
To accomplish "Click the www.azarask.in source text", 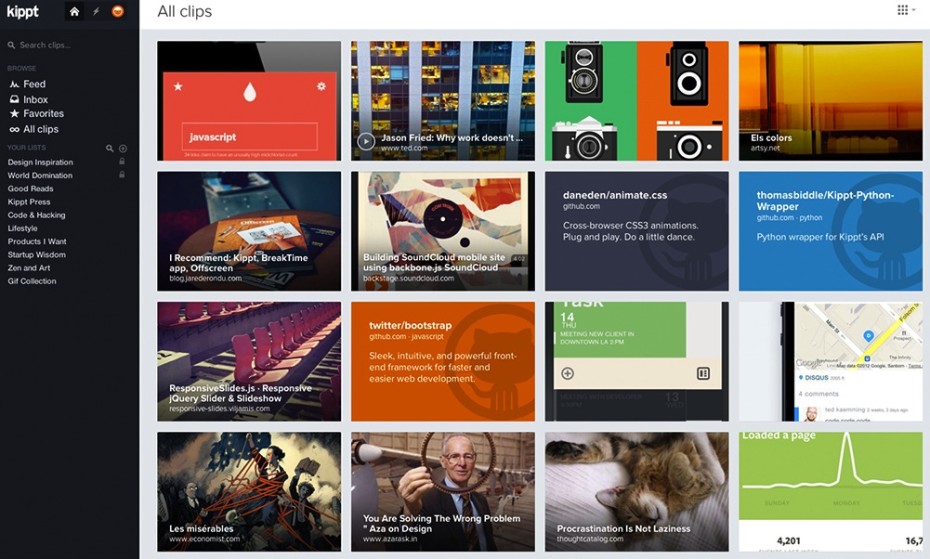I will pos(390,539).
